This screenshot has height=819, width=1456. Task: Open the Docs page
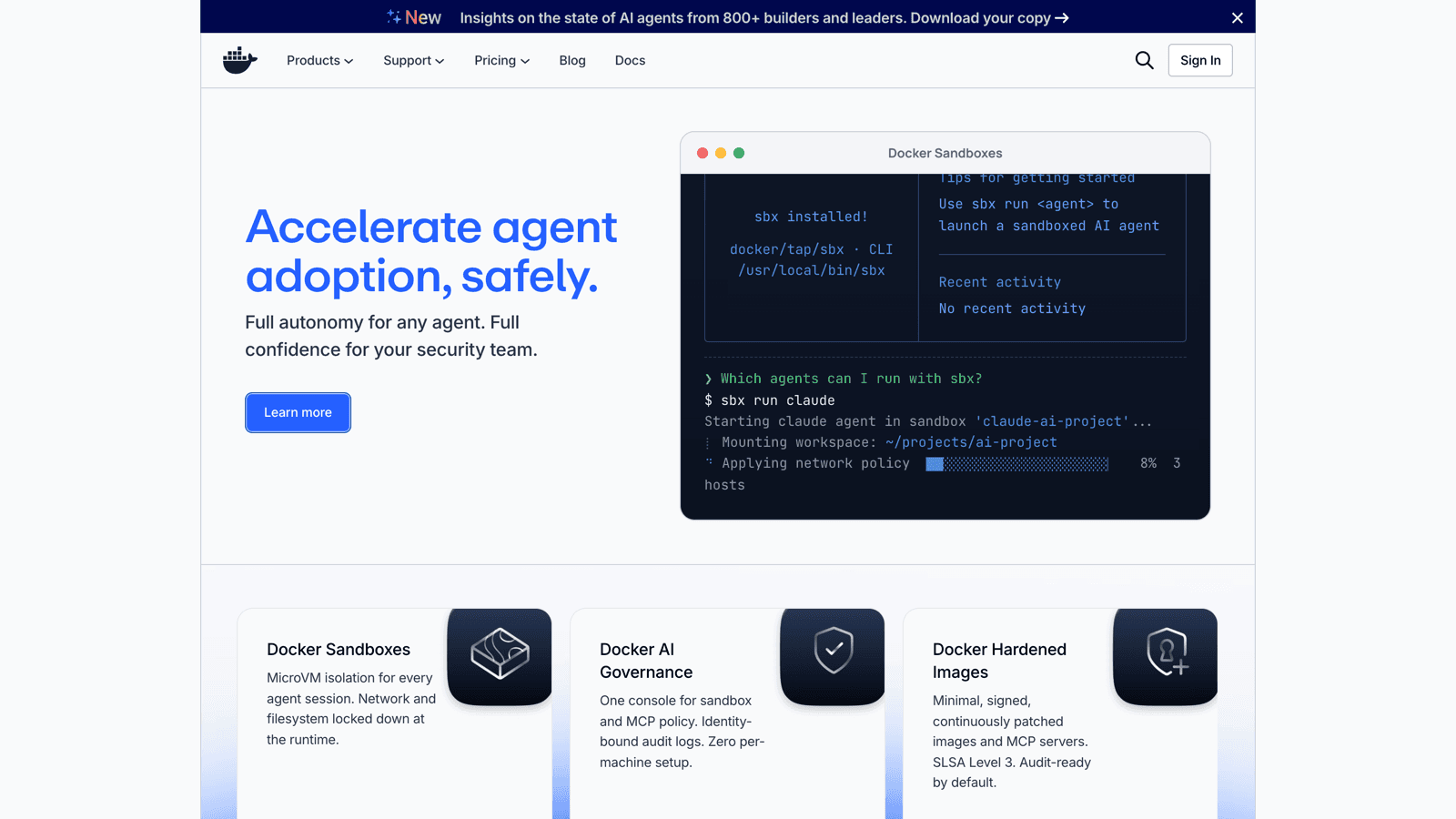(x=630, y=60)
